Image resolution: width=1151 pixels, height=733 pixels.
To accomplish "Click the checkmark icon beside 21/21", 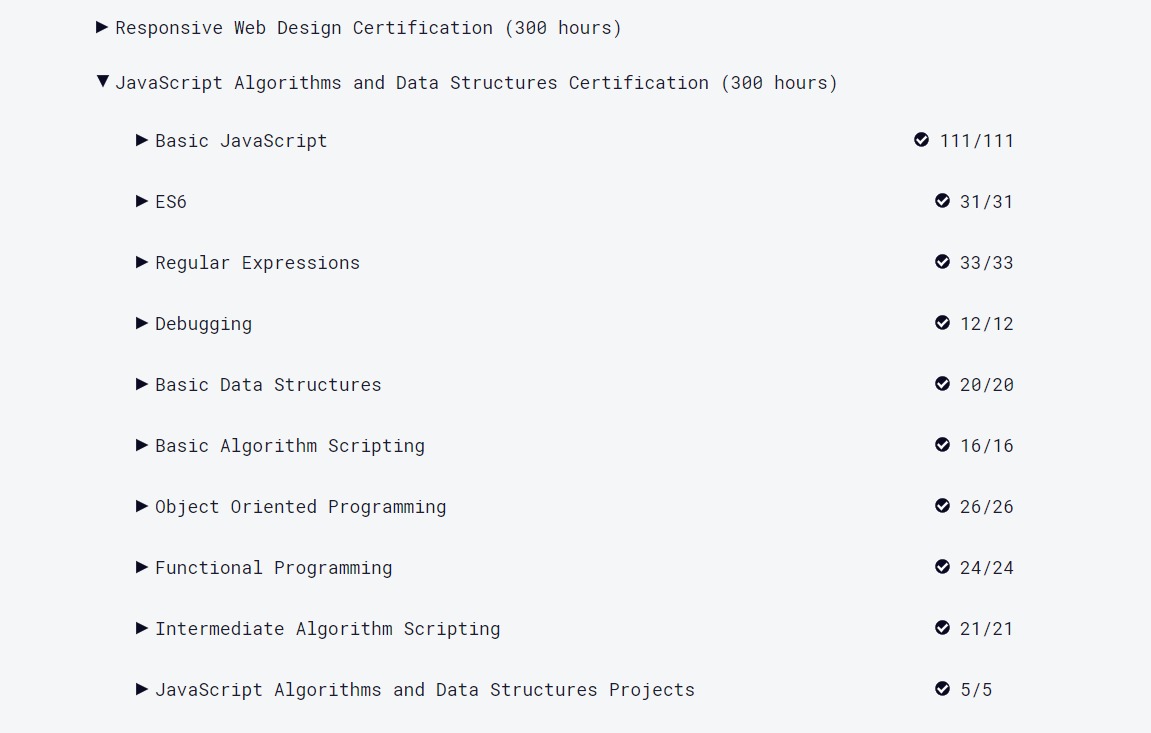I will (942, 628).
